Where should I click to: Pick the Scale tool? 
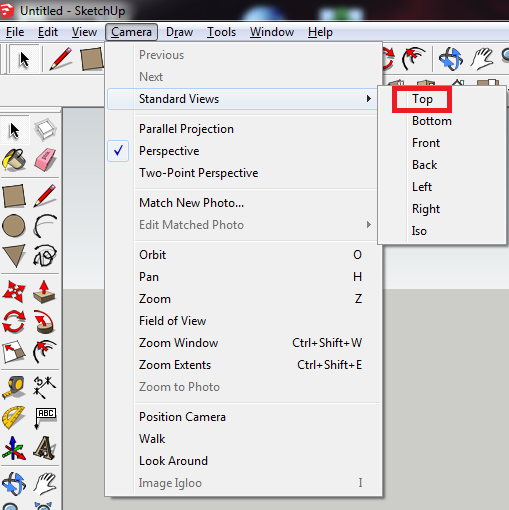[x=14, y=352]
